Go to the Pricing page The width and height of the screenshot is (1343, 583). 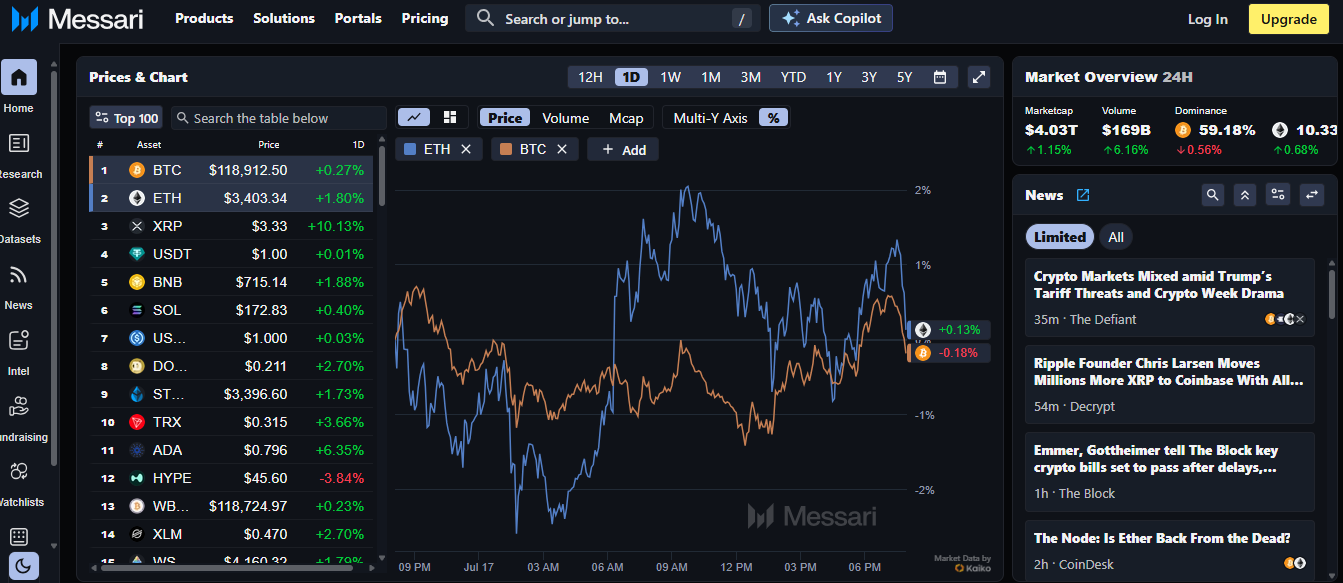click(x=425, y=18)
